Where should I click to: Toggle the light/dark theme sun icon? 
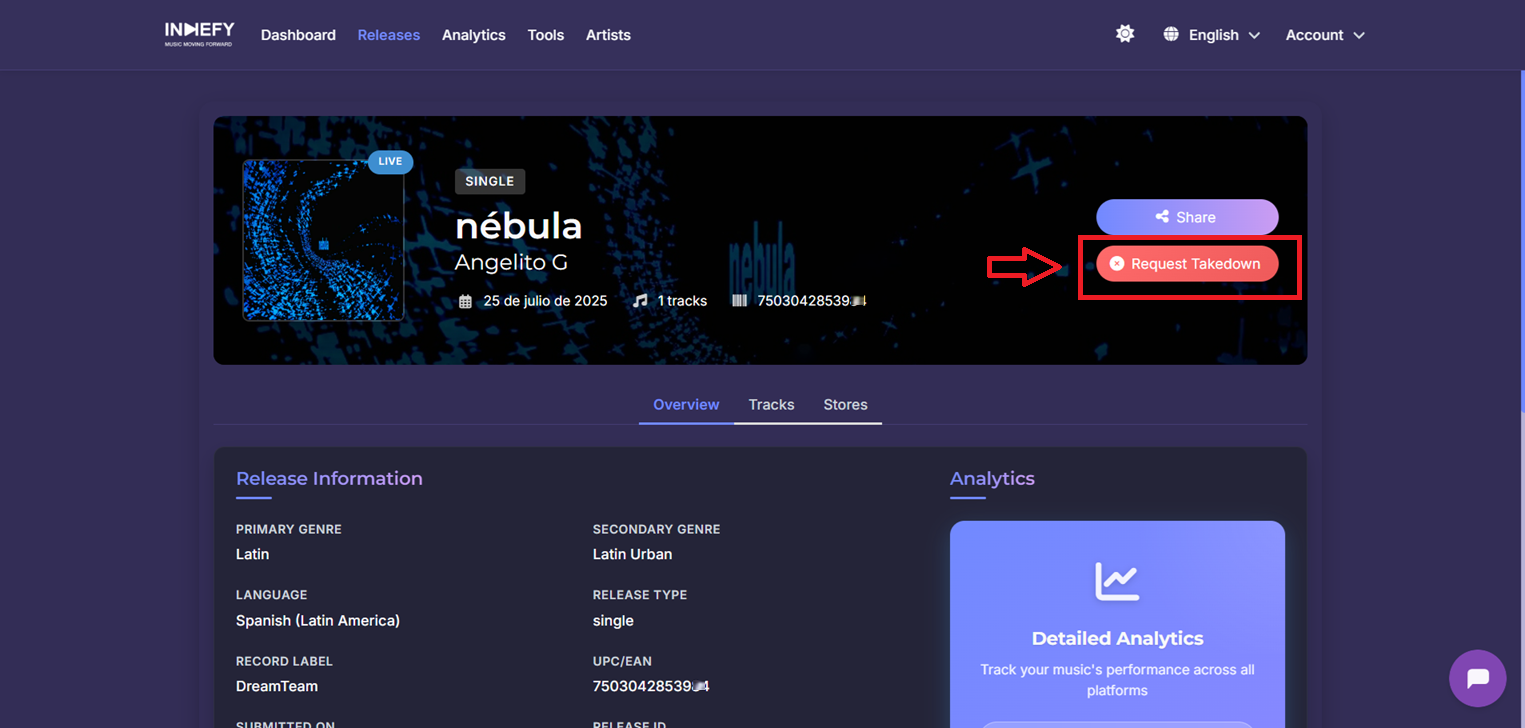point(1125,34)
